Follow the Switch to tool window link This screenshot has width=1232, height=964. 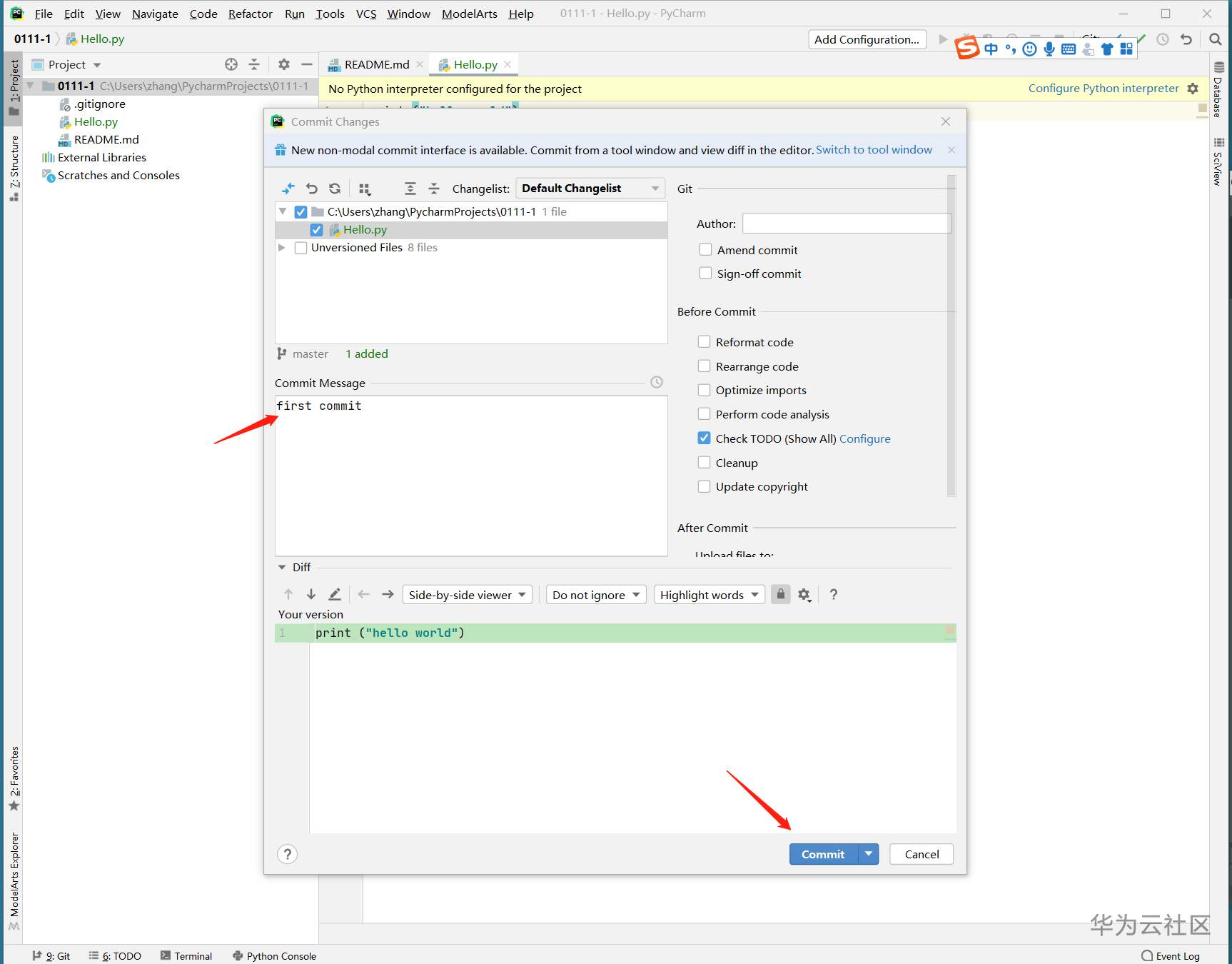(874, 150)
